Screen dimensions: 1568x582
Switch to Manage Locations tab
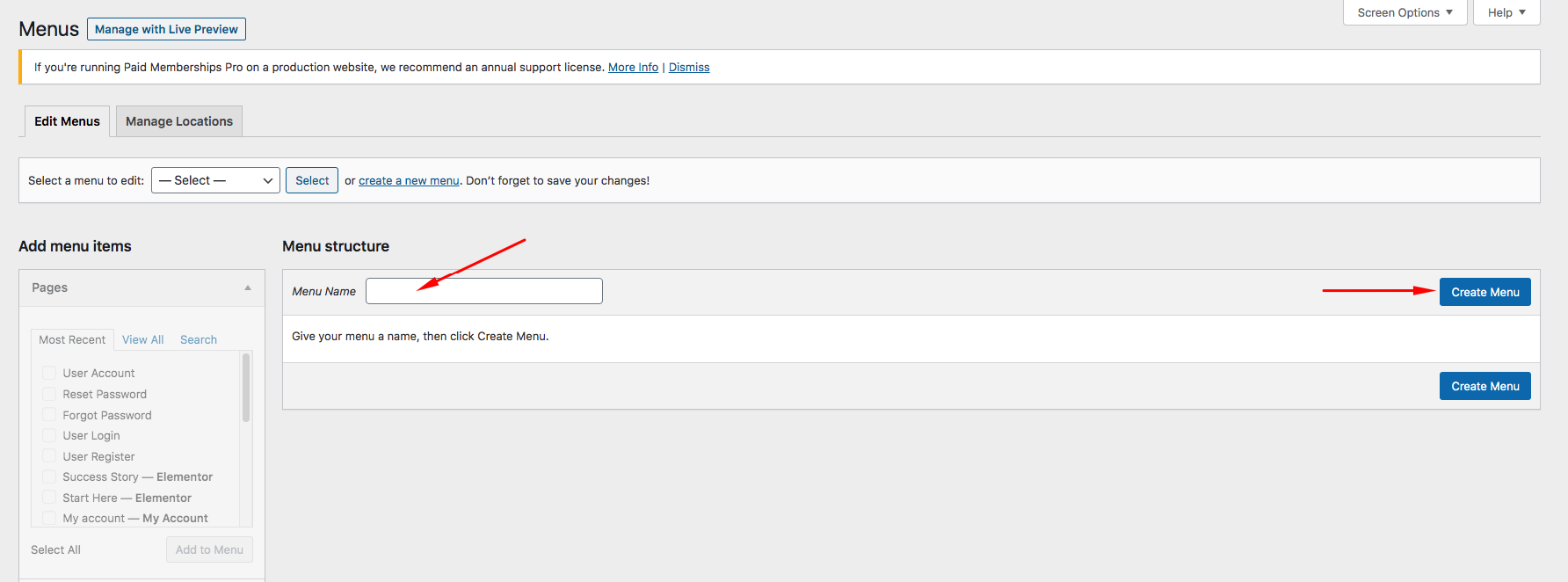[x=179, y=121]
